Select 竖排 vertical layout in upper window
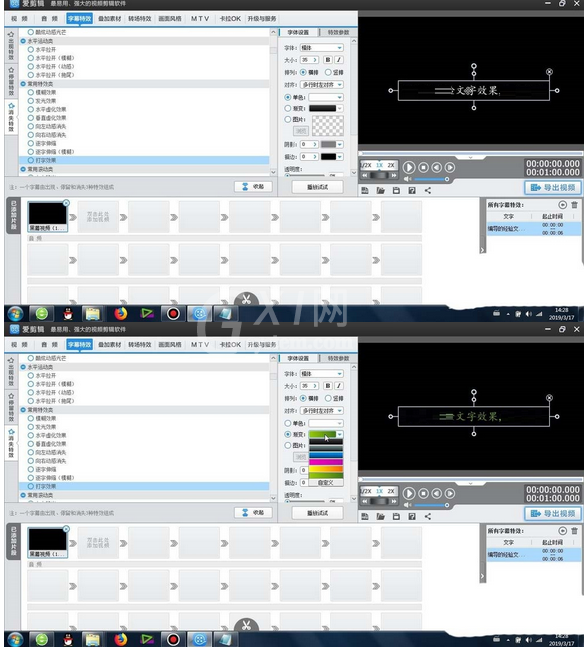 pos(328,72)
